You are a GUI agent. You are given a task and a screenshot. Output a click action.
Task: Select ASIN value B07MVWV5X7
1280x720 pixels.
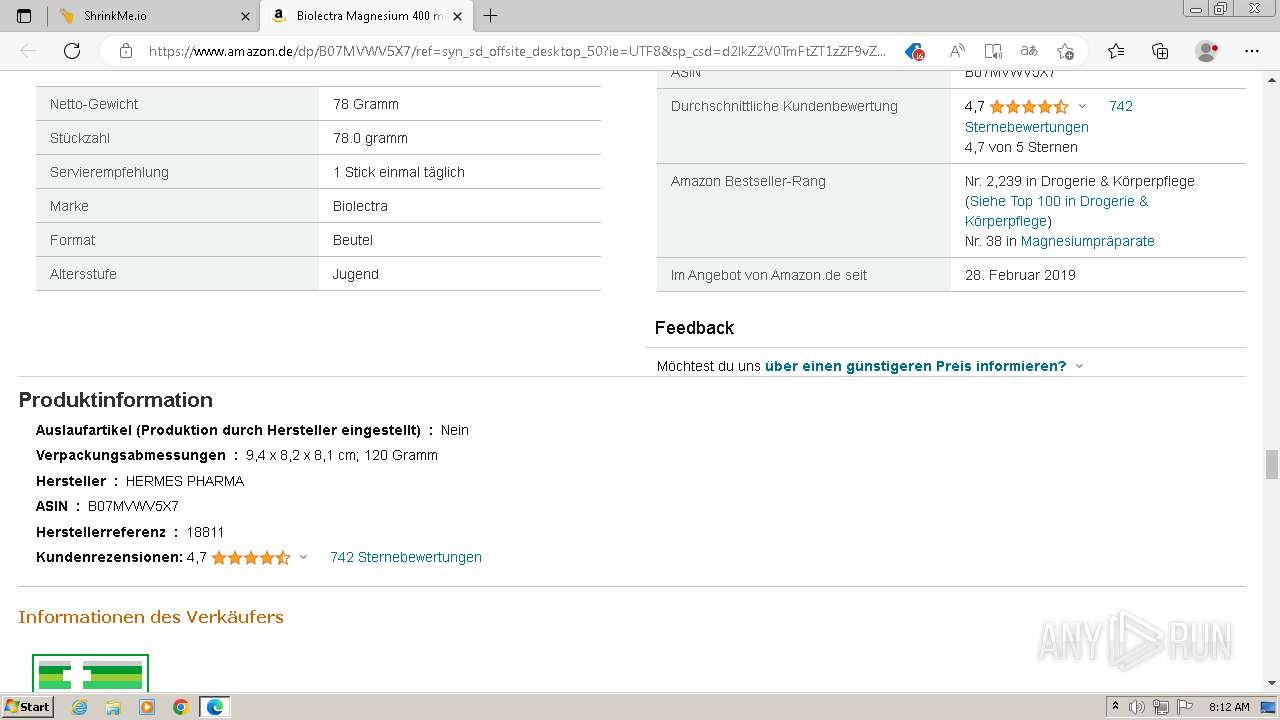tap(133, 506)
